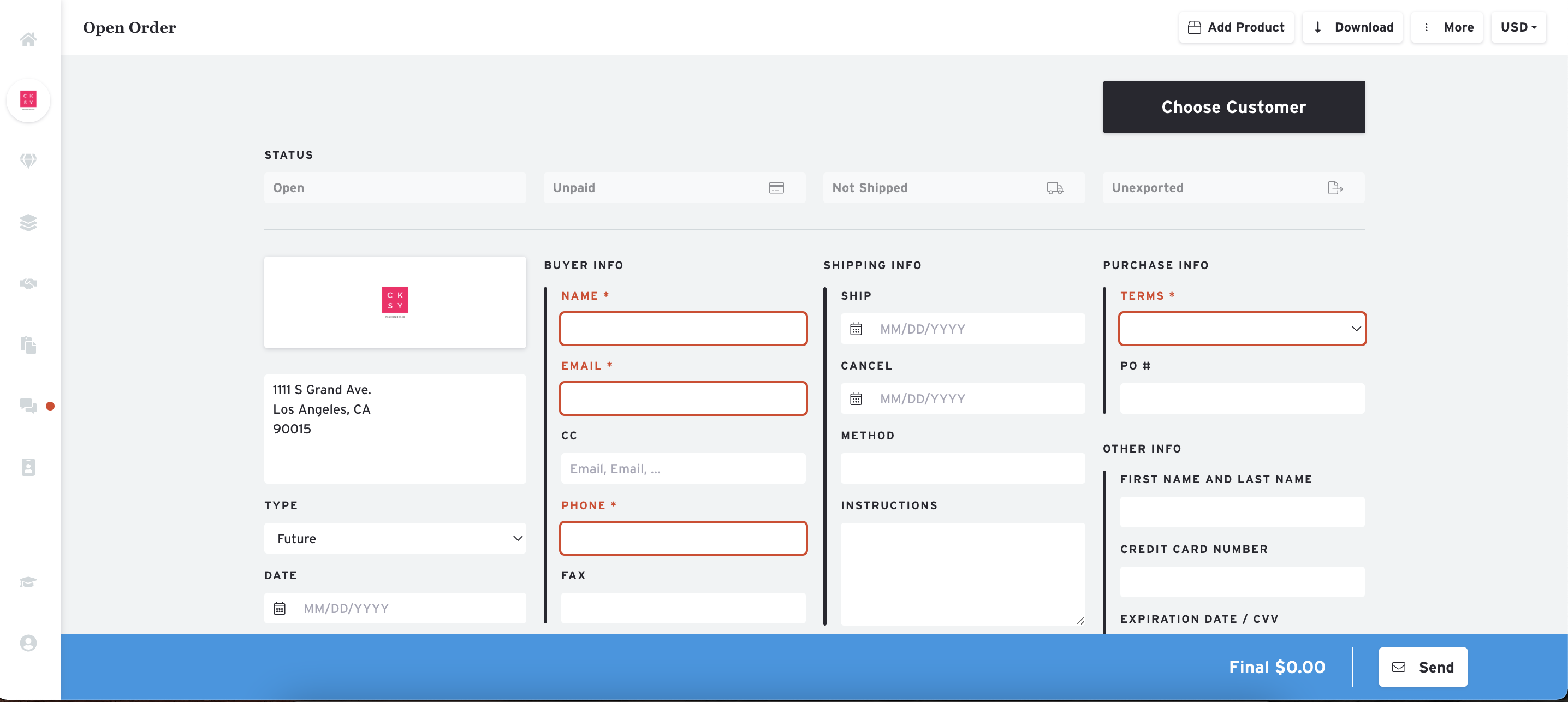The height and width of the screenshot is (702, 1568).
Task: Click the truck icon in Not Shipped status
Action: point(1055,188)
